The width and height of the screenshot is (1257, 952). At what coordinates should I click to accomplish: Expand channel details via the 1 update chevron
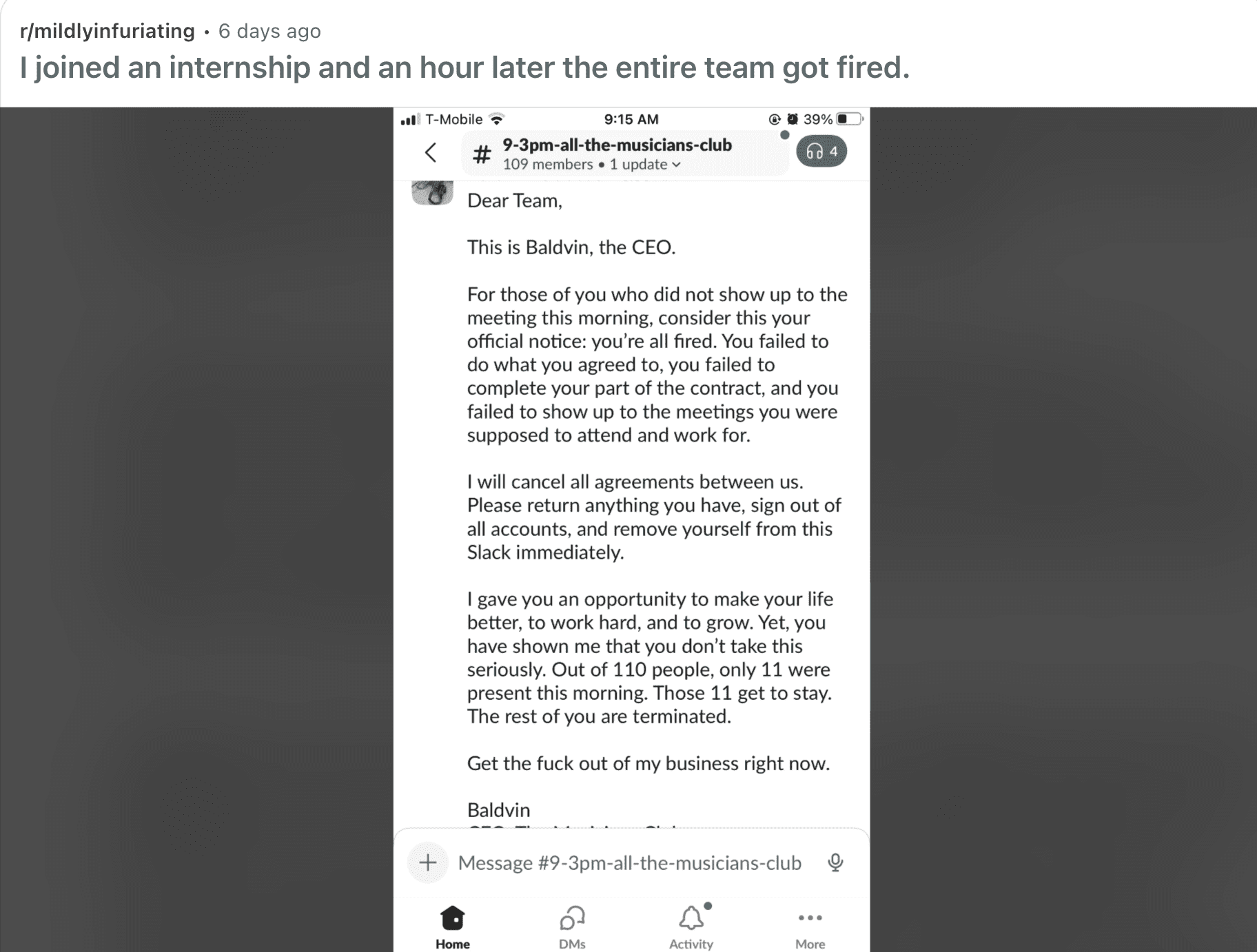677,165
